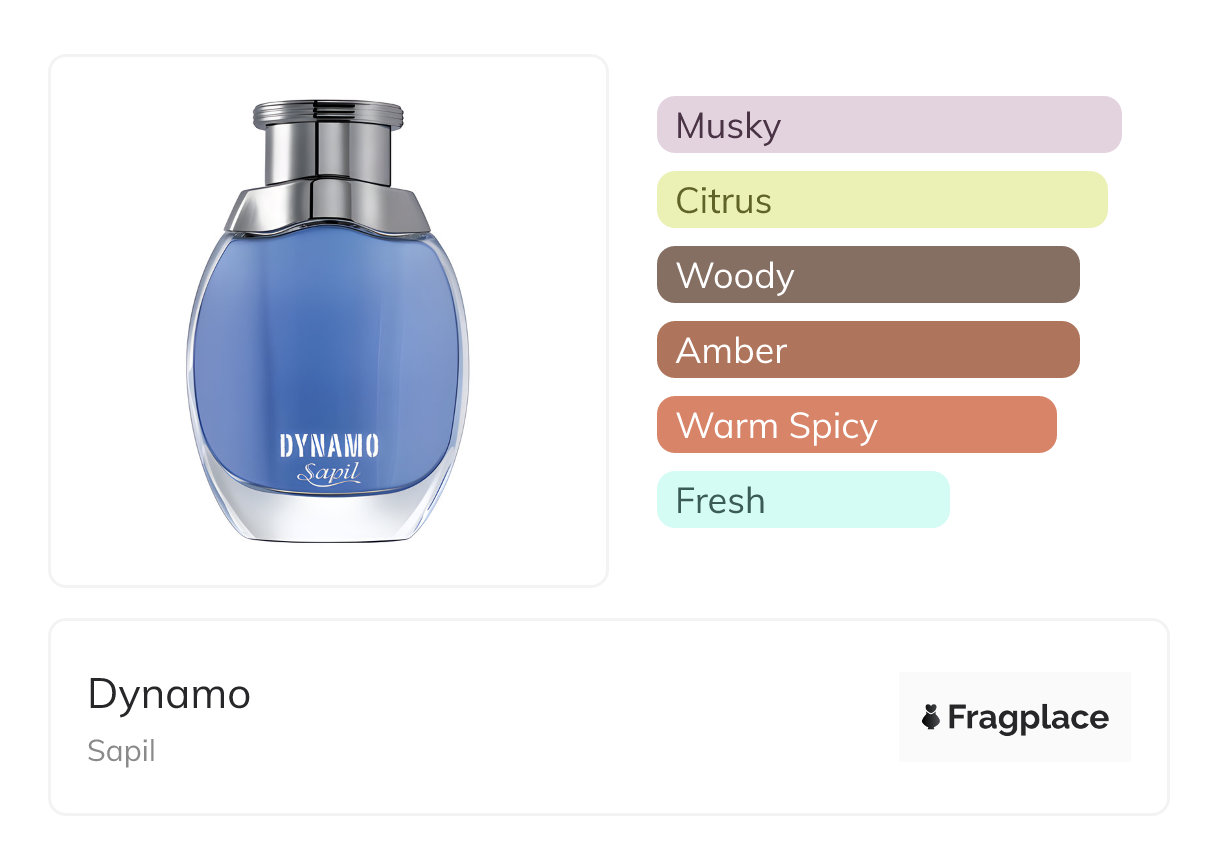Click the Fragplace wordmark text
Viewport: 1218px width, 864px height.
click(x=1028, y=717)
